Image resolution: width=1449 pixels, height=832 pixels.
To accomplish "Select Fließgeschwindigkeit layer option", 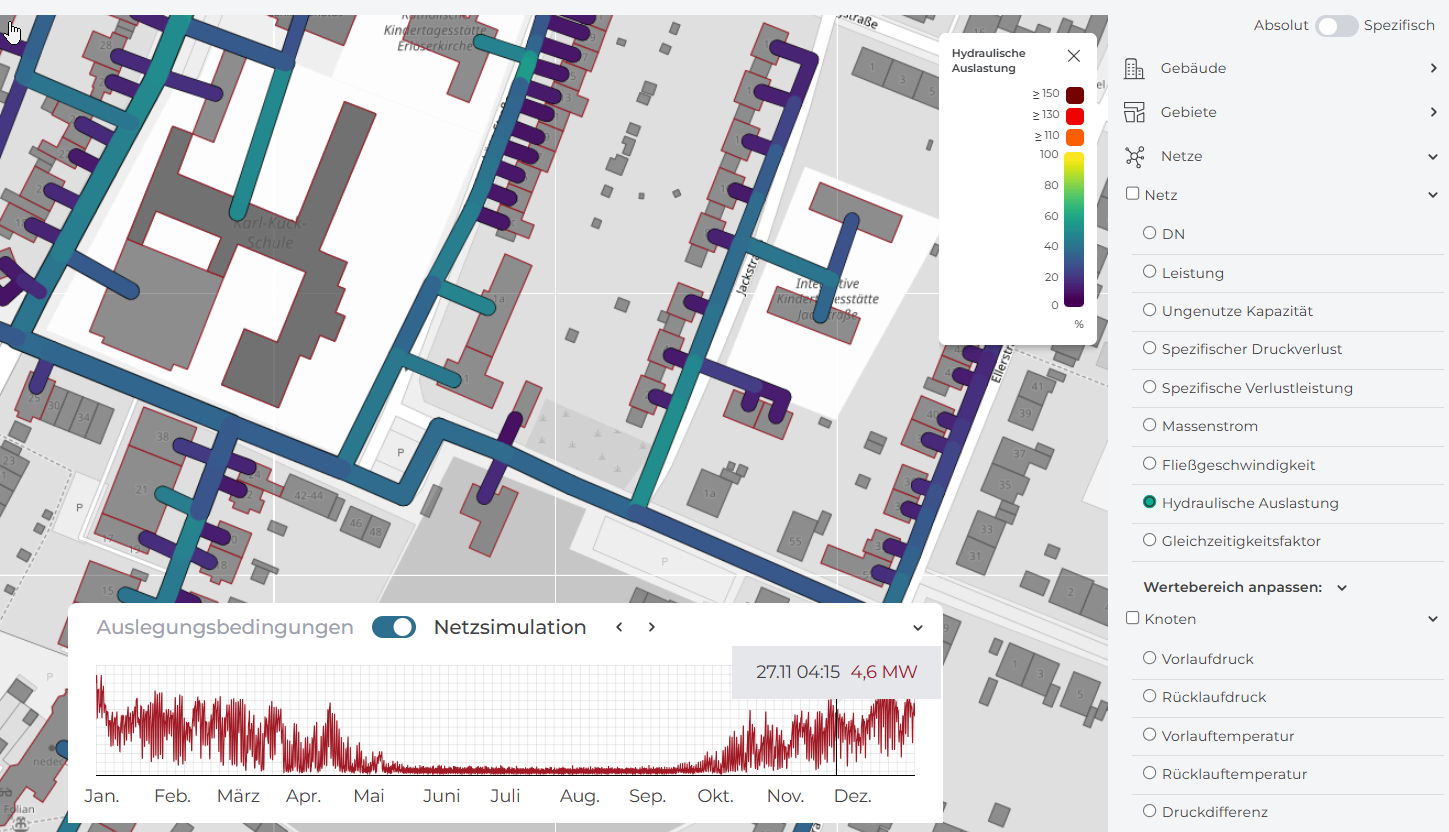I will (x=1149, y=465).
